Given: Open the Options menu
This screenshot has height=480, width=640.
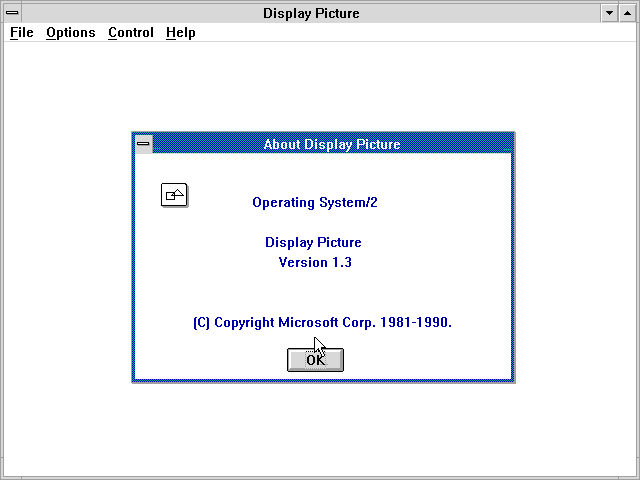Looking at the screenshot, I should pos(71,33).
